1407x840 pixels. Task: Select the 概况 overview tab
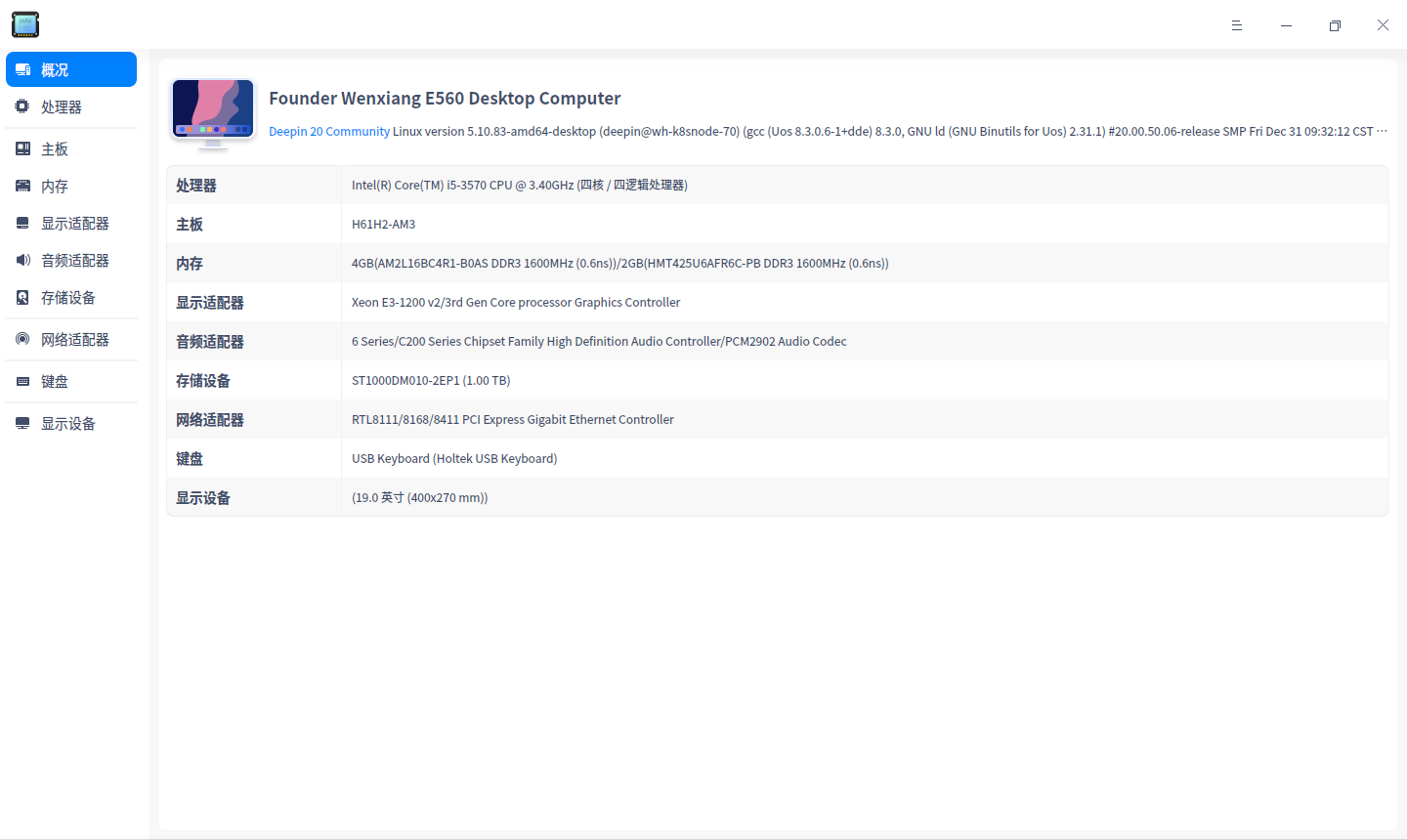pyautogui.click(x=71, y=69)
